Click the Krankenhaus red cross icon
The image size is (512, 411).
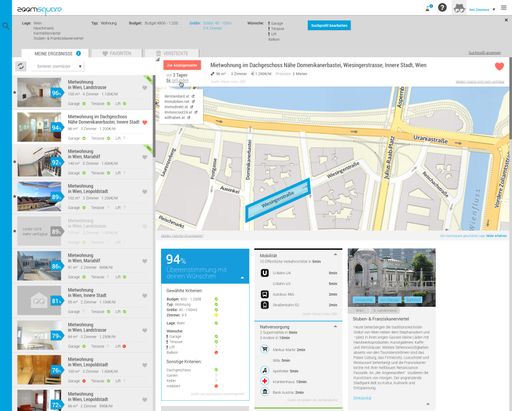pyautogui.click(x=265, y=381)
